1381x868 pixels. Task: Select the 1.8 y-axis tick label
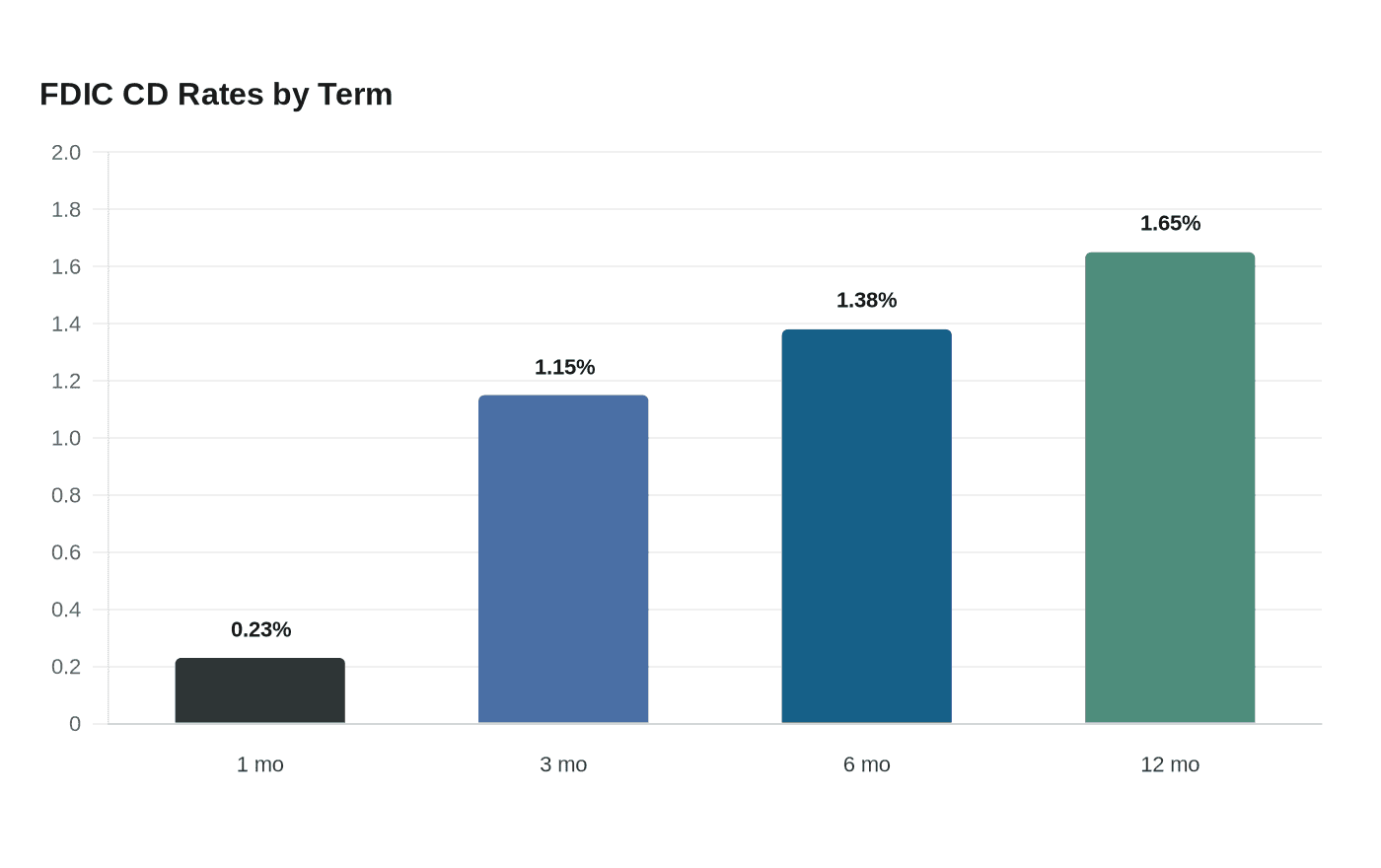pos(66,209)
